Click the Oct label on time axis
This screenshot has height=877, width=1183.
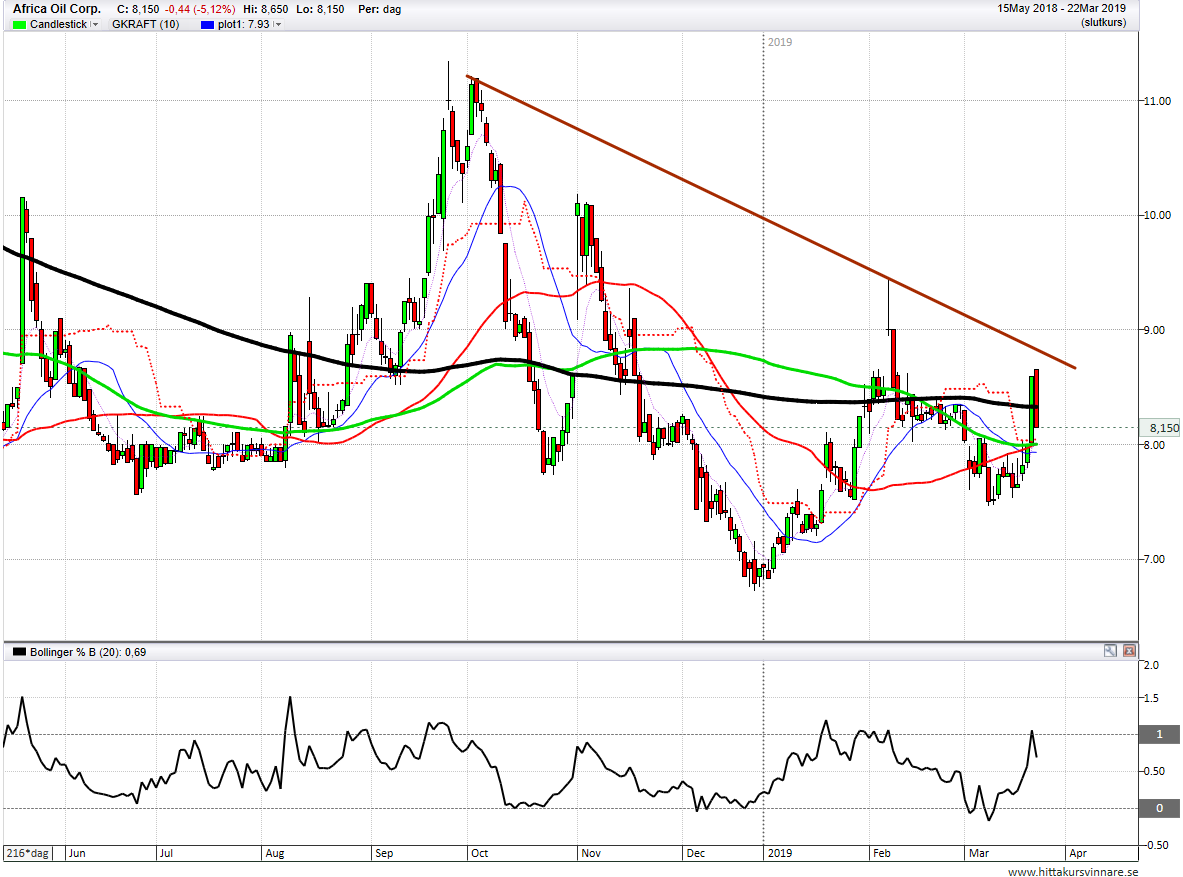pos(479,853)
